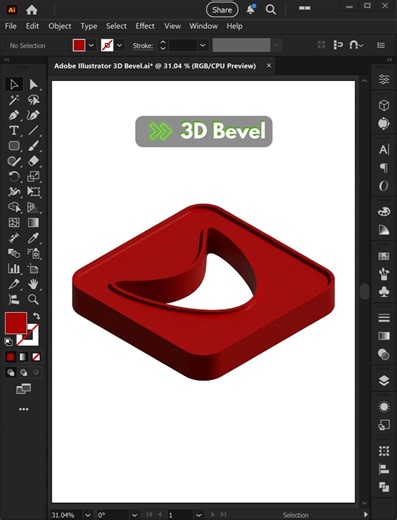Select the Column Graph tool
Screen dimensions: 397x520
[x=14, y=269]
